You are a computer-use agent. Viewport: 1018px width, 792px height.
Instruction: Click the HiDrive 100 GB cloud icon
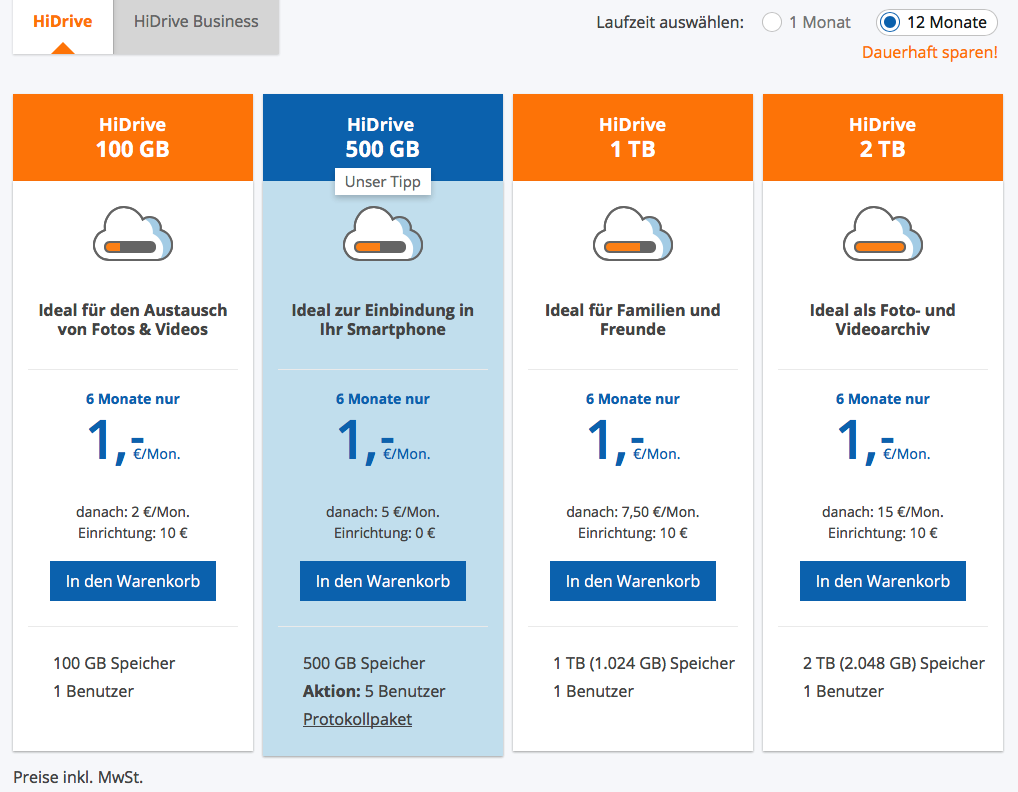[133, 234]
